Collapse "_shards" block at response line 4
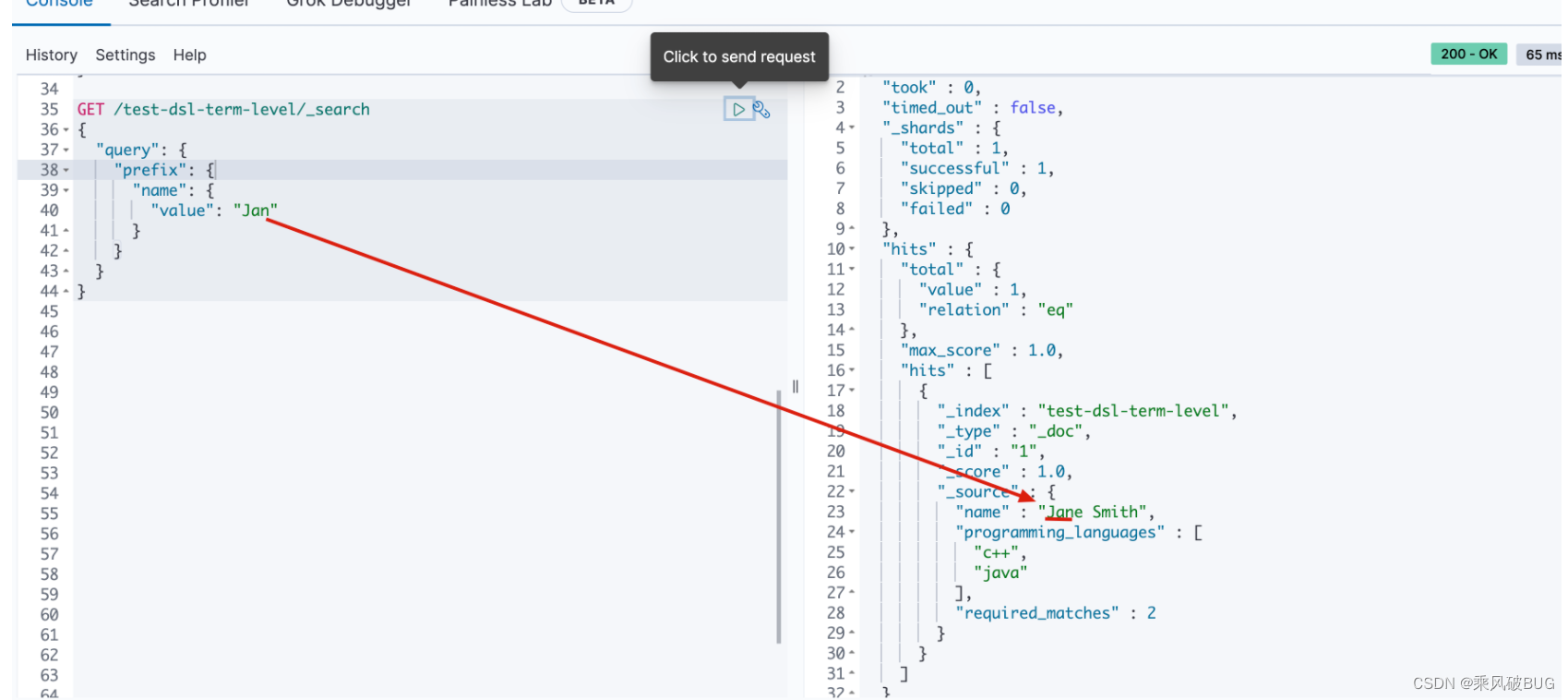1568x700 pixels. coord(852,128)
